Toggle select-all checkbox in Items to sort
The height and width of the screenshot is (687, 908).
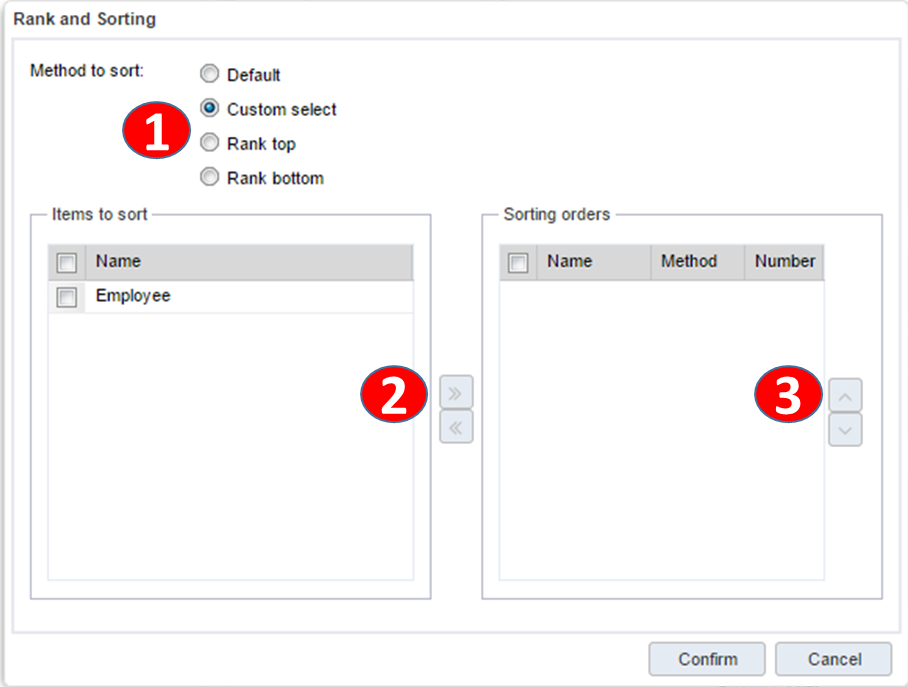pos(67,263)
